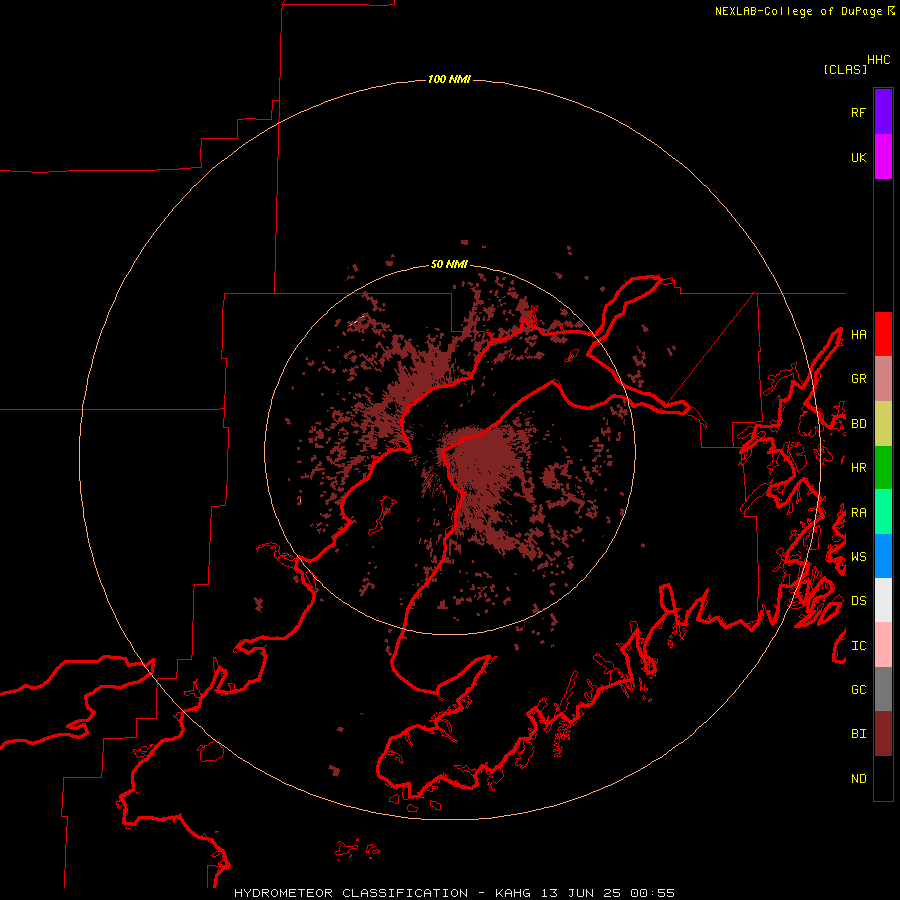This screenshot has width=900, height=900.
Task: Click the GC gray legend swatch
Action: (883, 689)
